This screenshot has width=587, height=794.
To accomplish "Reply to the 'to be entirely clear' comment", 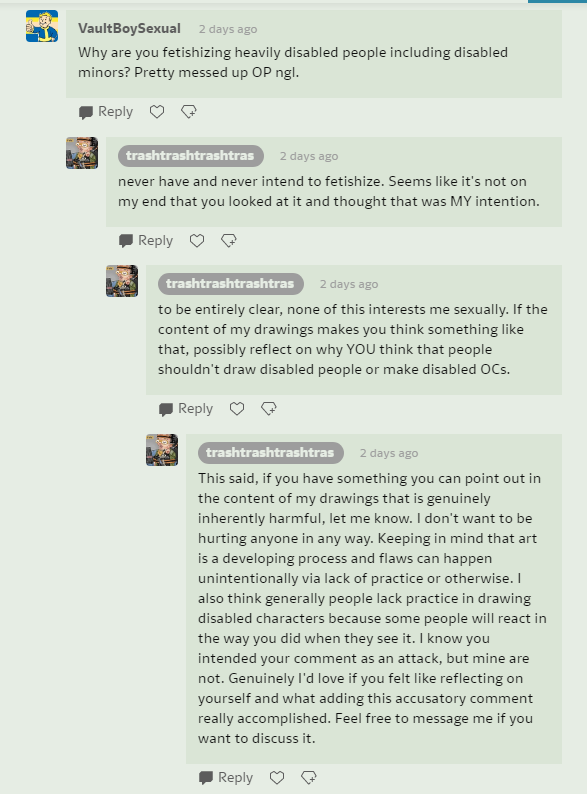I will click(x=186, y=409).
